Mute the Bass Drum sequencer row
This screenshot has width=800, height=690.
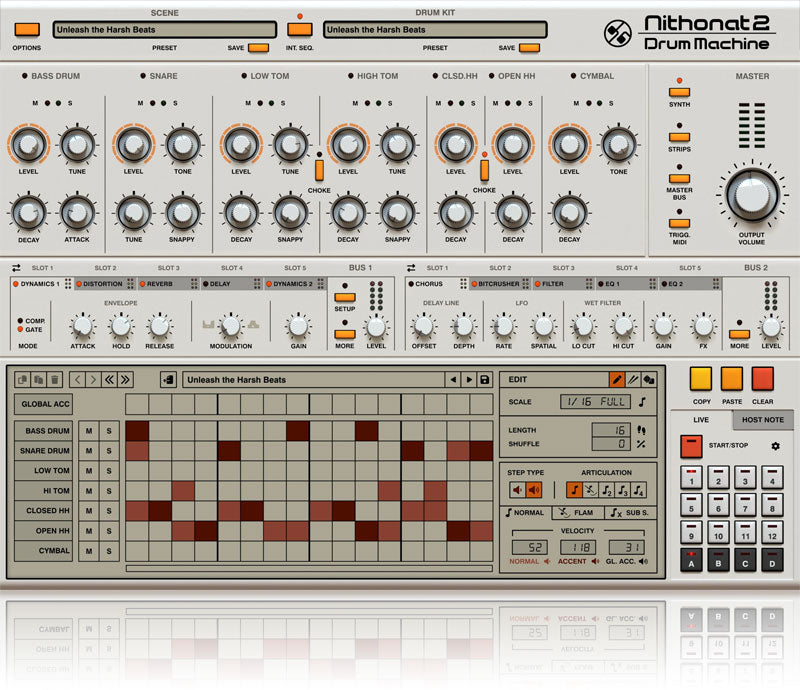coord(89,431)
